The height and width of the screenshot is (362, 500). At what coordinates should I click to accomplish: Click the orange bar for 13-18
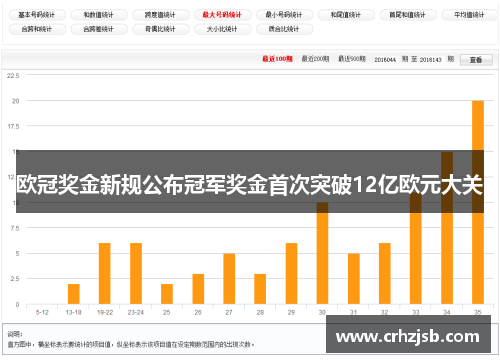[x=74, y=294]
